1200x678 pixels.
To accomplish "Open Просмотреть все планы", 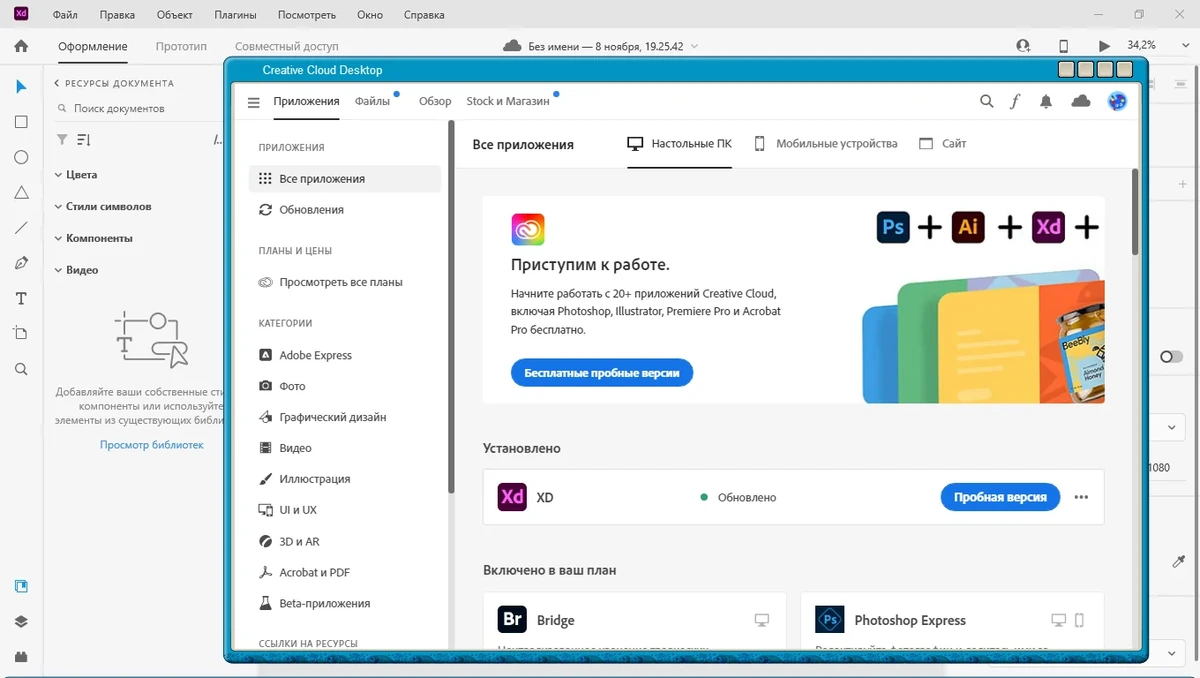I will point(345,282).
